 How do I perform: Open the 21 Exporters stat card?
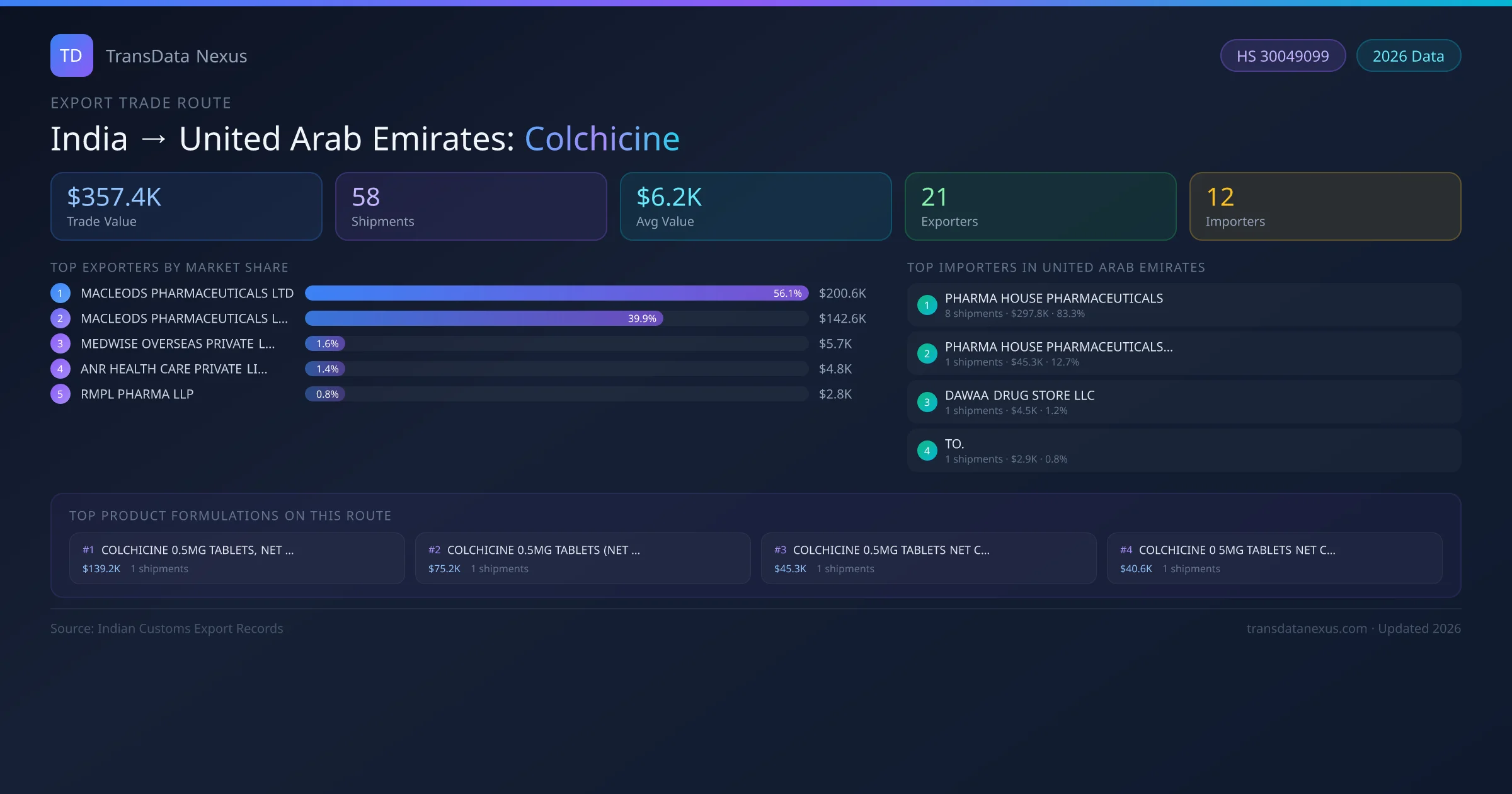(1040, 207)
